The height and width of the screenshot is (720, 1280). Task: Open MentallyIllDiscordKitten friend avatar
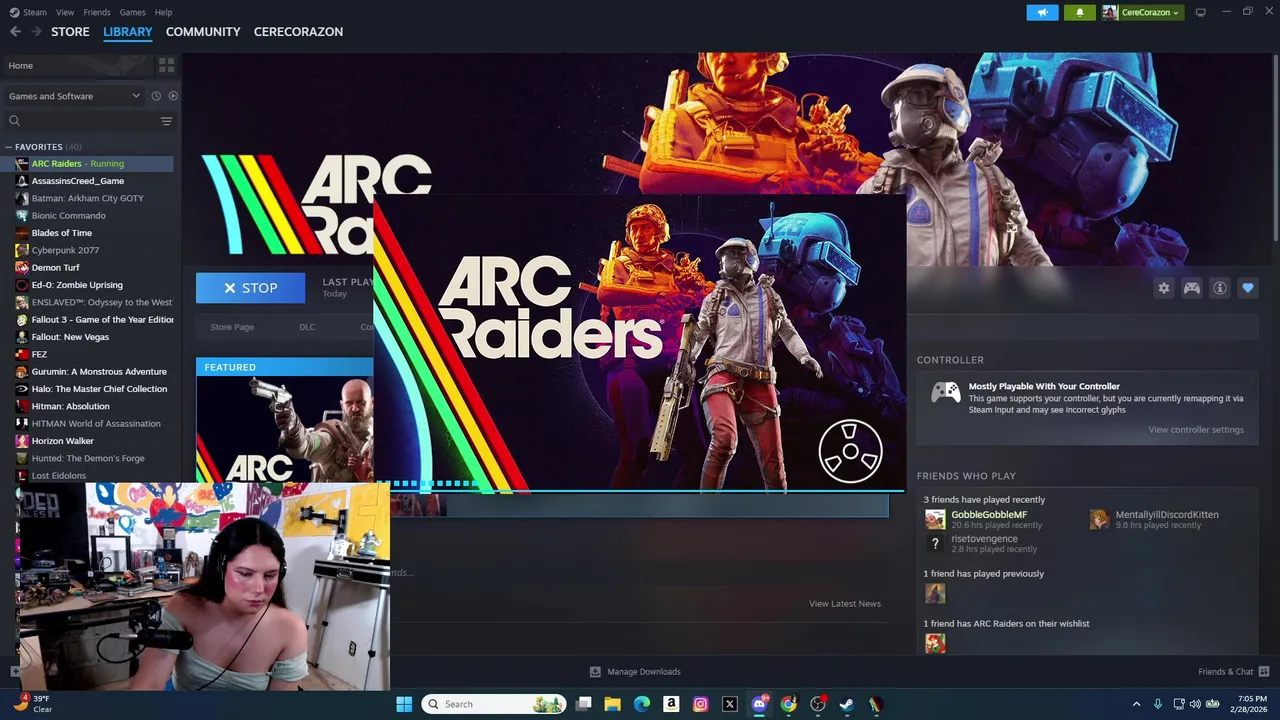(1099, 519)
